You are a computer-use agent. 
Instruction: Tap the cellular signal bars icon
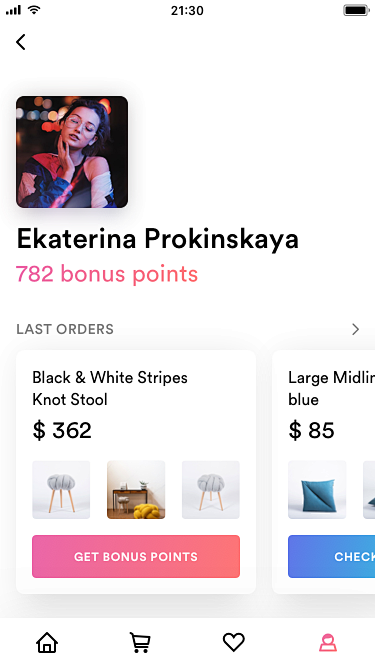[x=13, y=10]
